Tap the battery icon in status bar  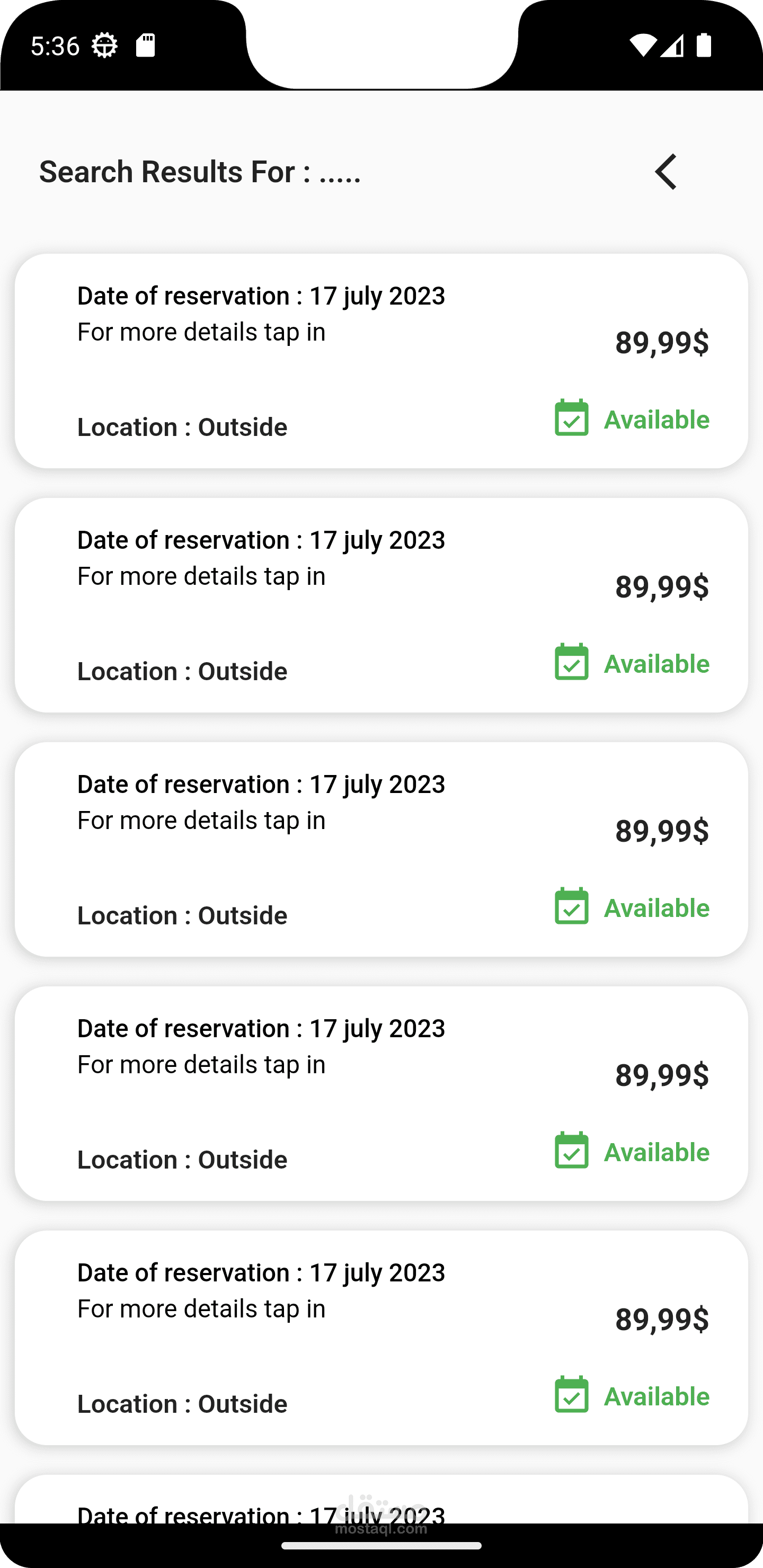(704, 46)
